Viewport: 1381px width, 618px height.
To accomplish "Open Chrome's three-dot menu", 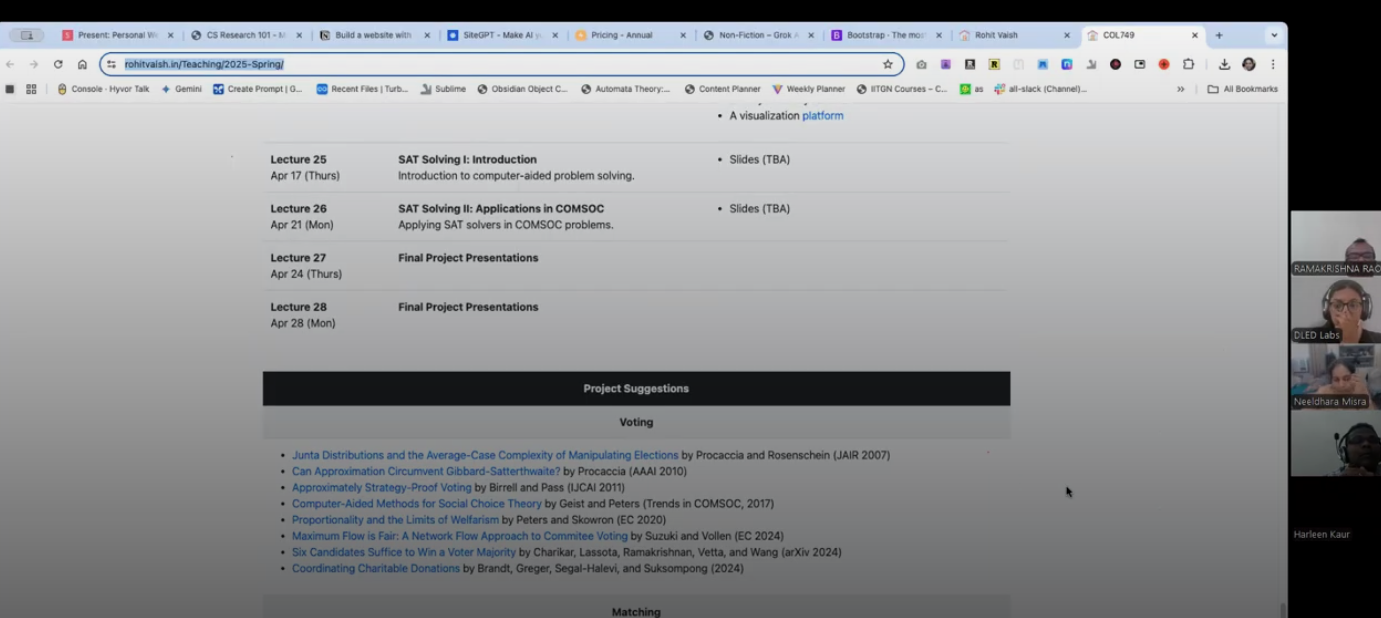I will click(x=1272, y=64).
